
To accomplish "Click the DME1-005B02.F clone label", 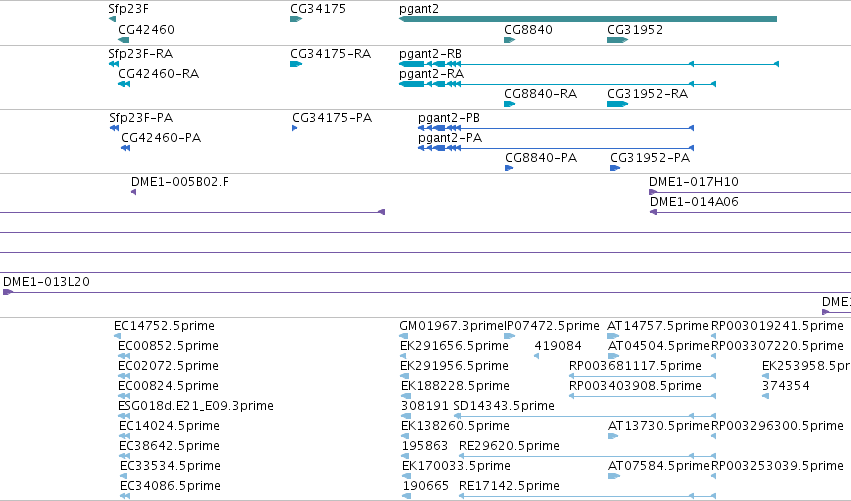I will point(180,182).
